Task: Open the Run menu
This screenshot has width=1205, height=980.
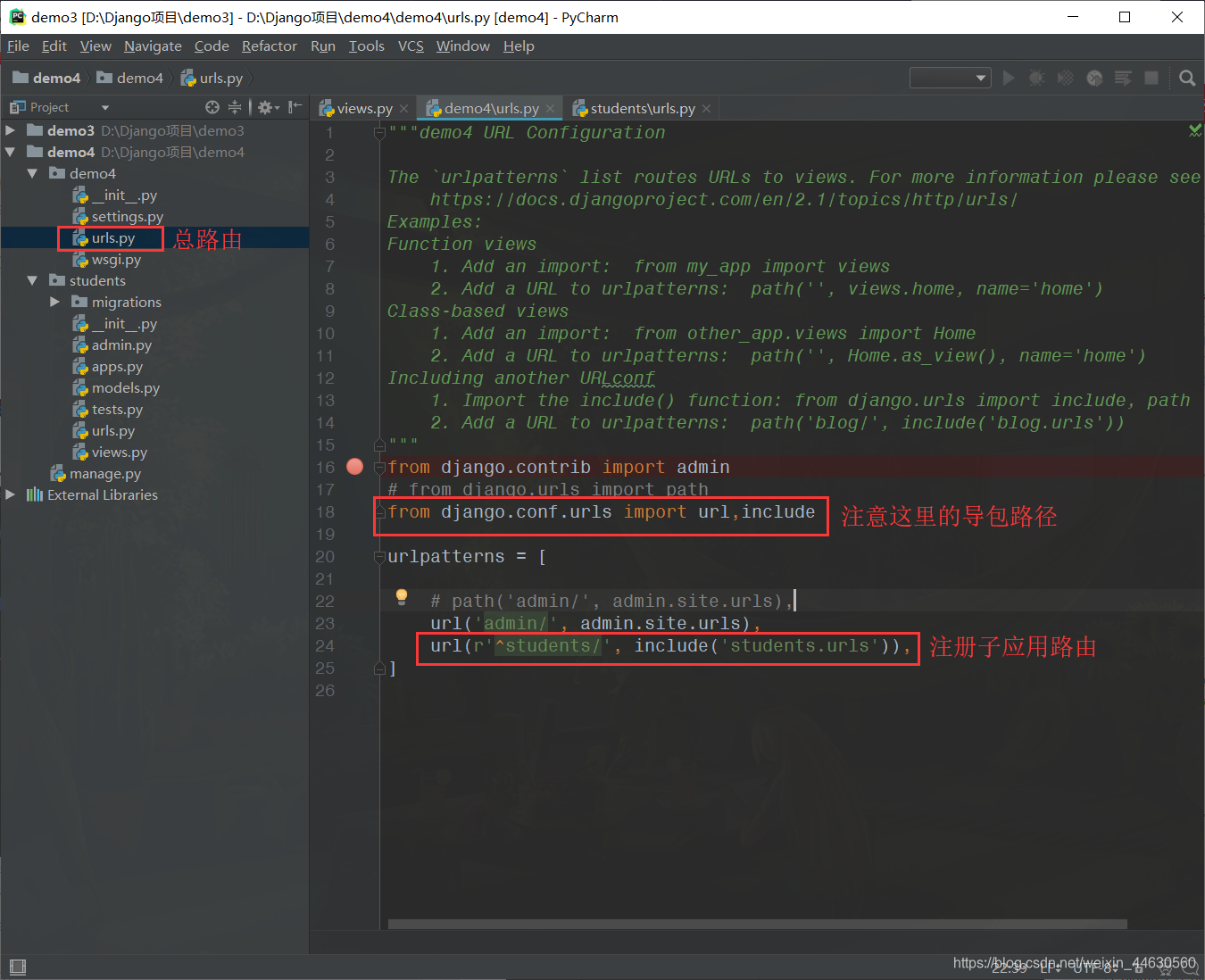Action: (x=323, y=46)
